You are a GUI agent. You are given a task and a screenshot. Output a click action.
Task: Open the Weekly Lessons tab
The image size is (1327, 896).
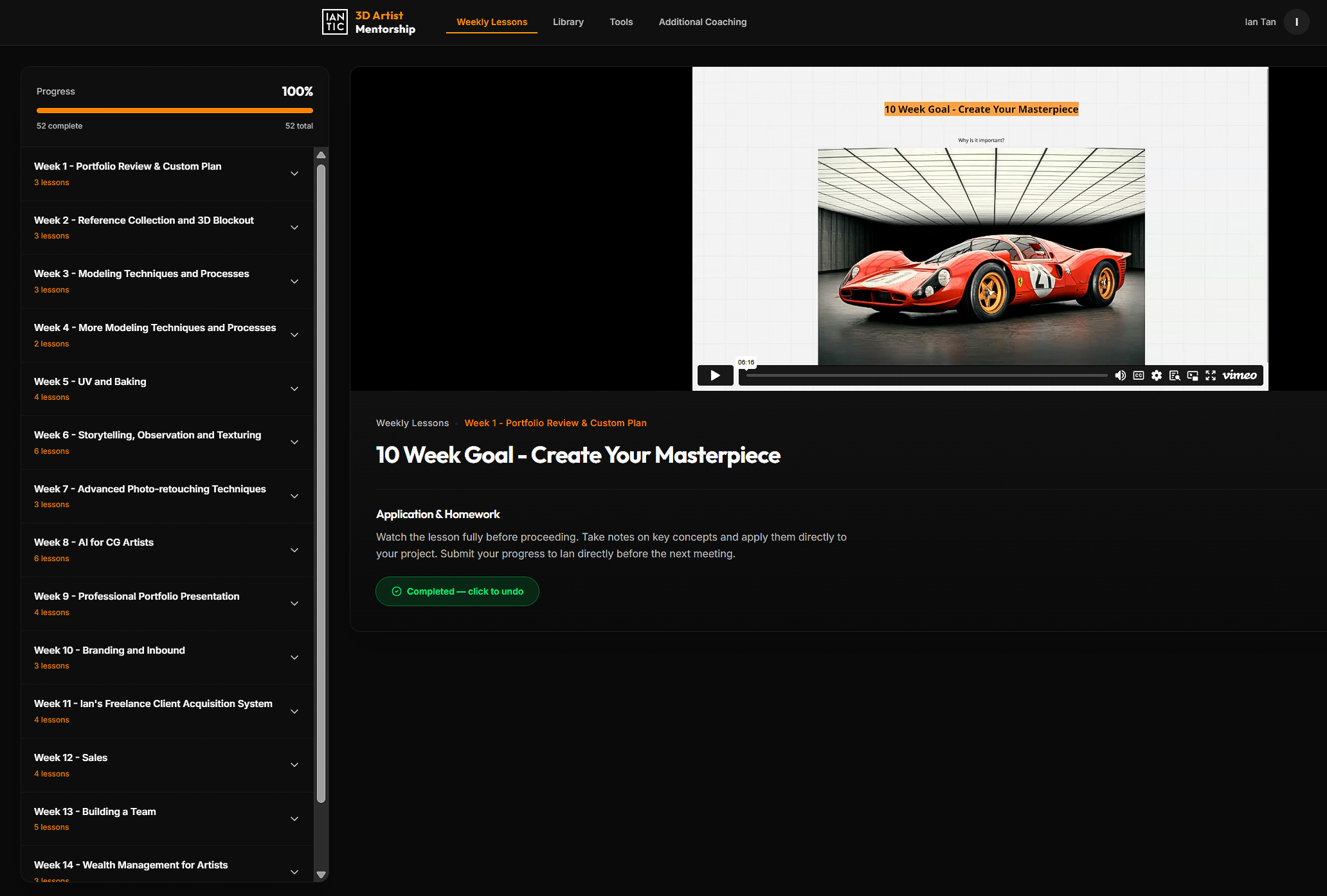[x=492, y=22]
